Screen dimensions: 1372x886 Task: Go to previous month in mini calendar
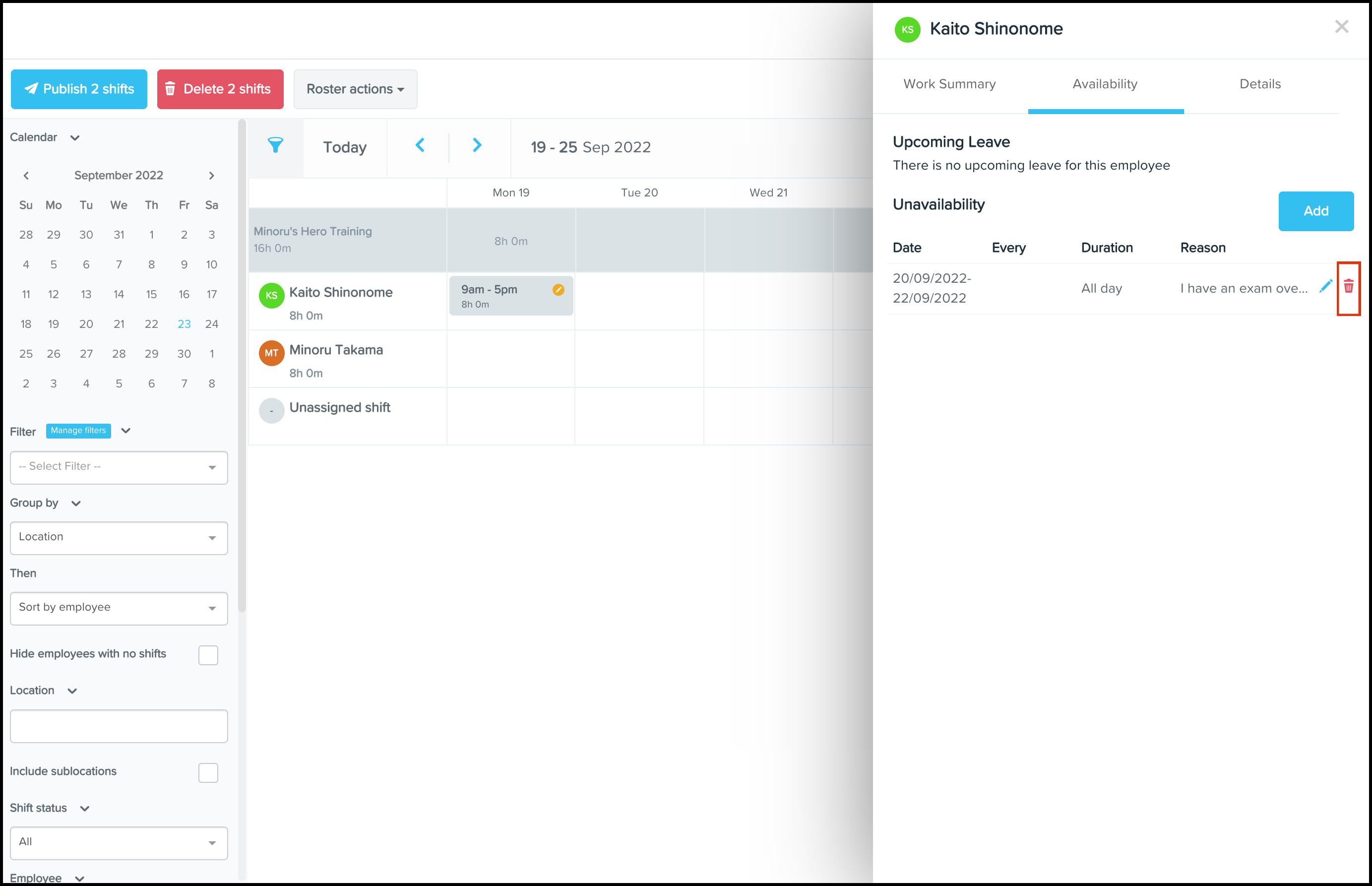26,176
